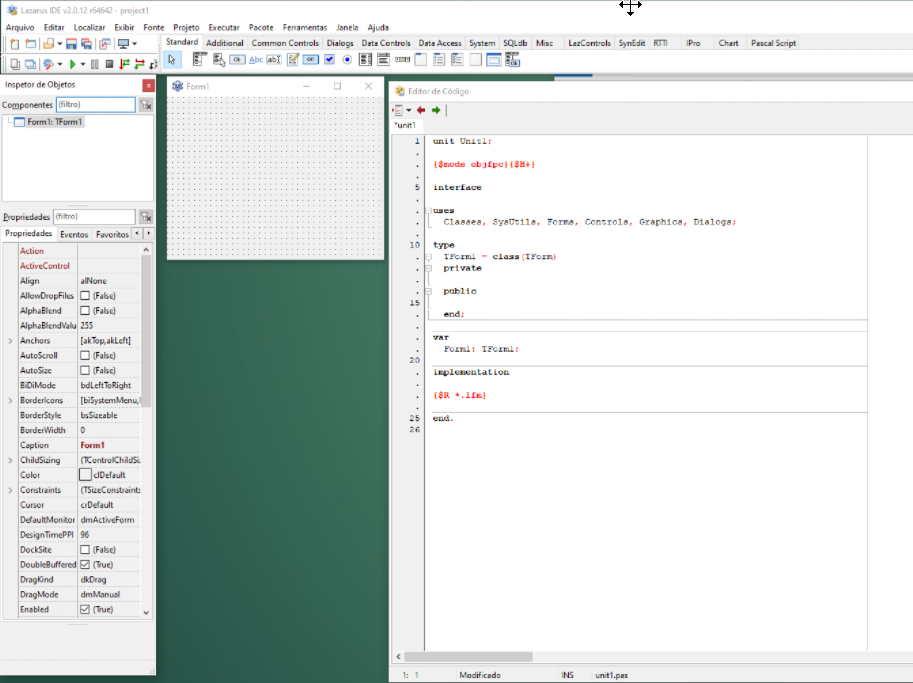Click the green Run (play) button
913x683 pixels.
72,64
